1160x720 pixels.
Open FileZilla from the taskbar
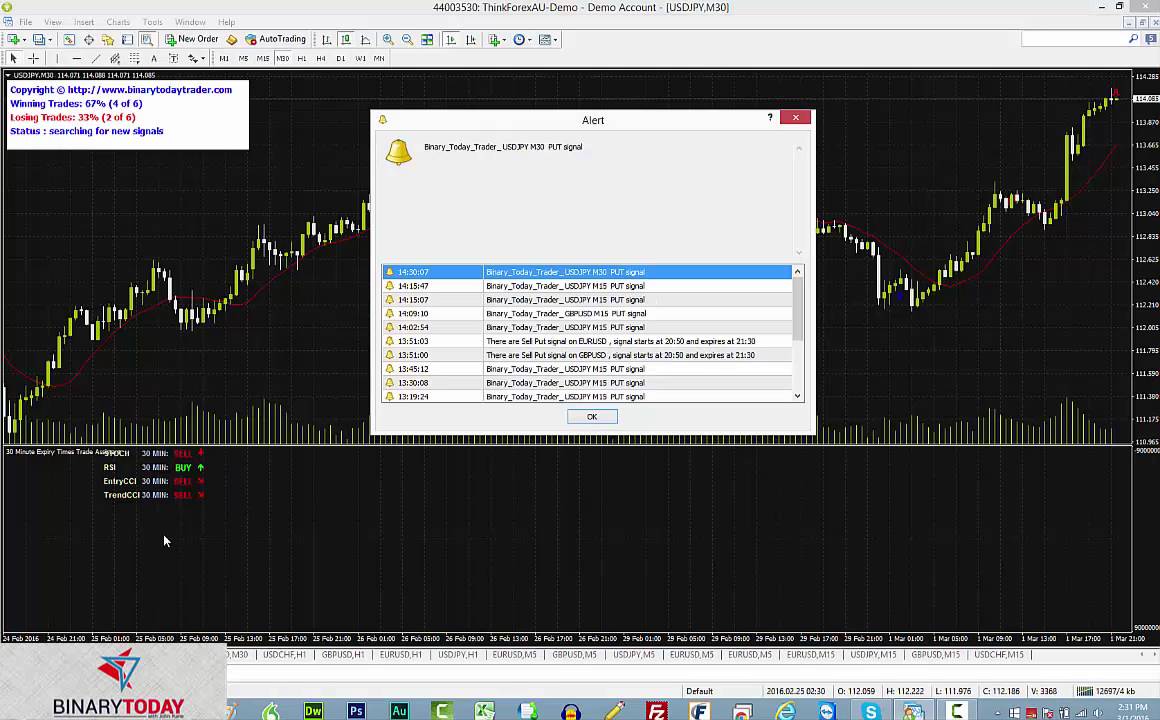(656, 710)
